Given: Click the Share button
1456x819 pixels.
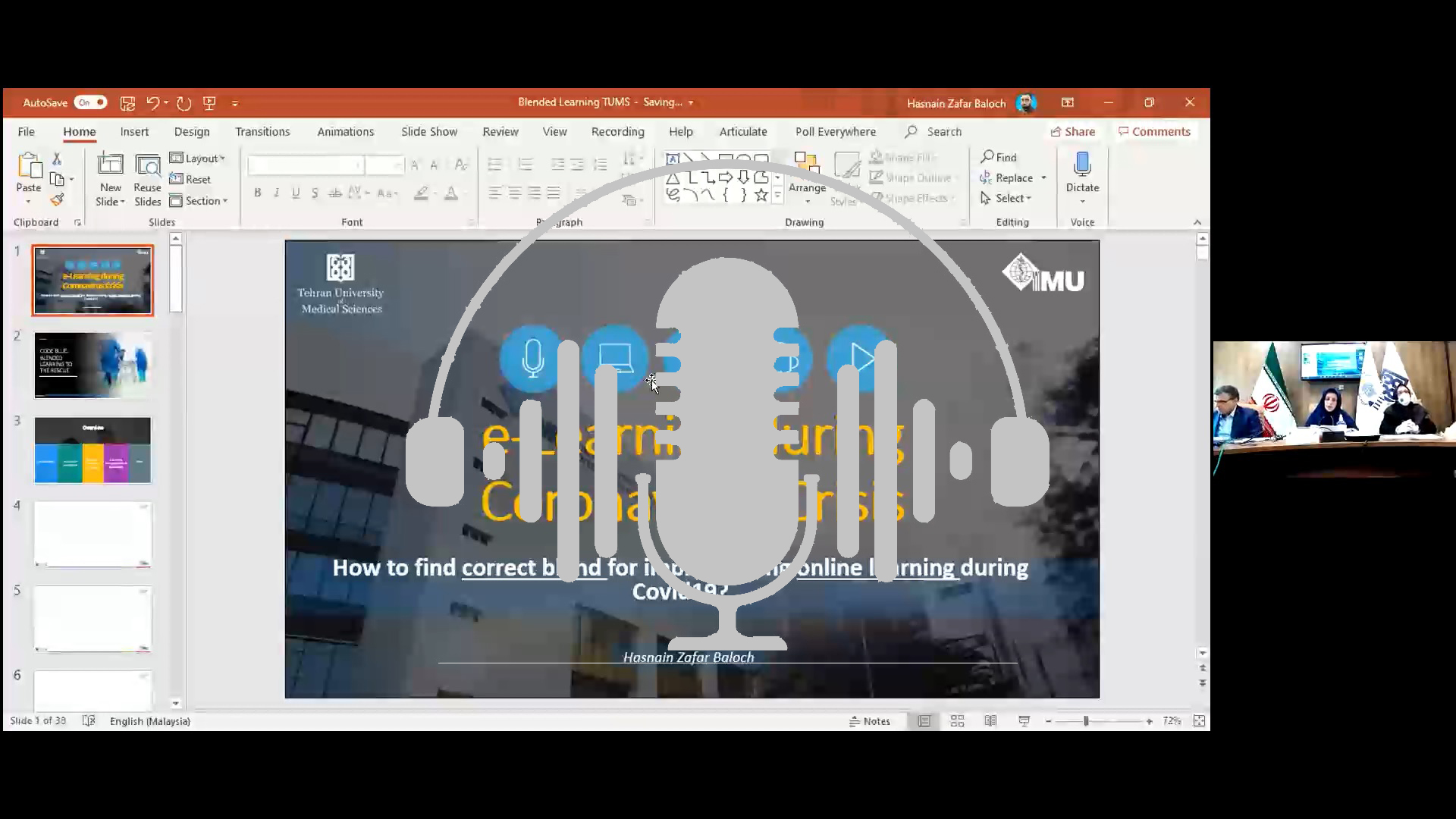Looking at the screenshot, I should pos(1072,132).
